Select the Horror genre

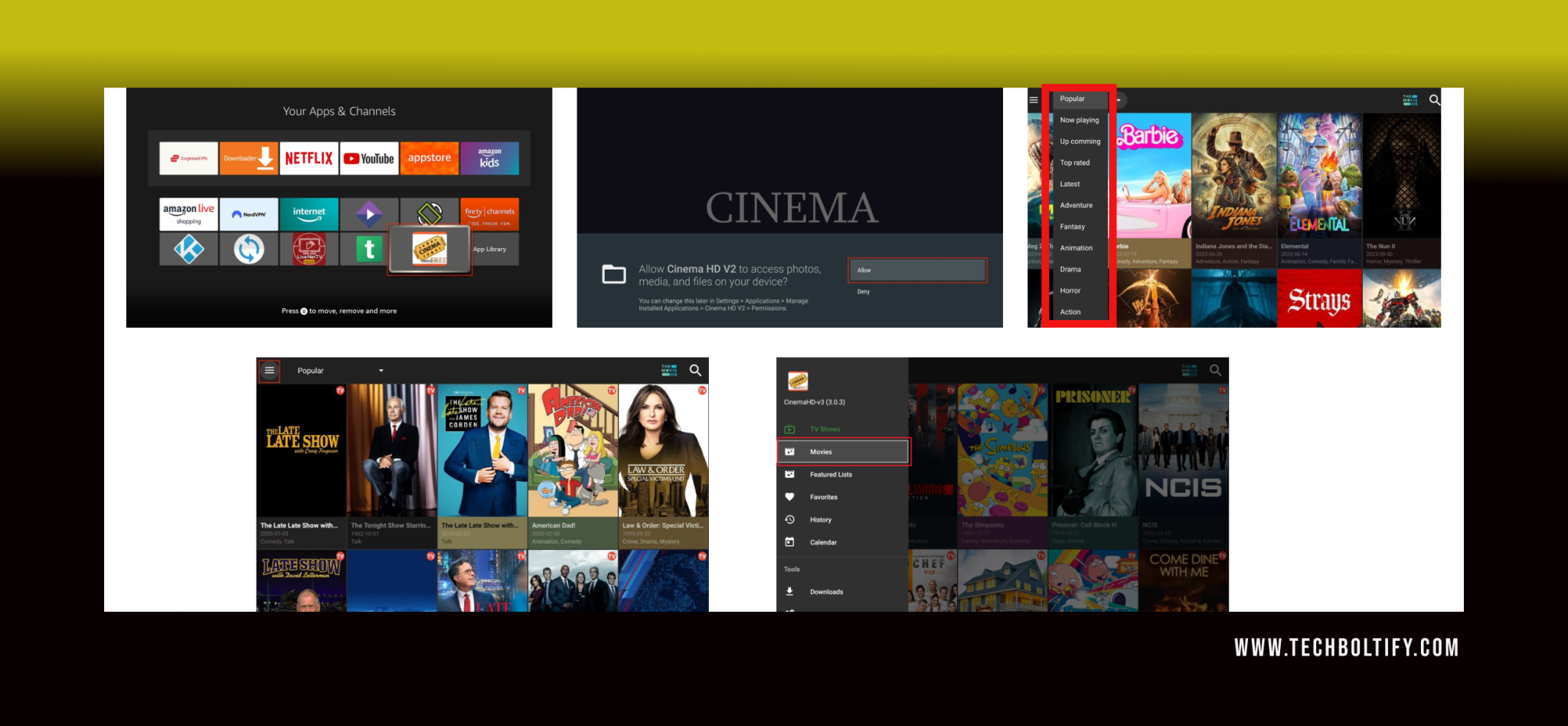(x=1070, y=290)
